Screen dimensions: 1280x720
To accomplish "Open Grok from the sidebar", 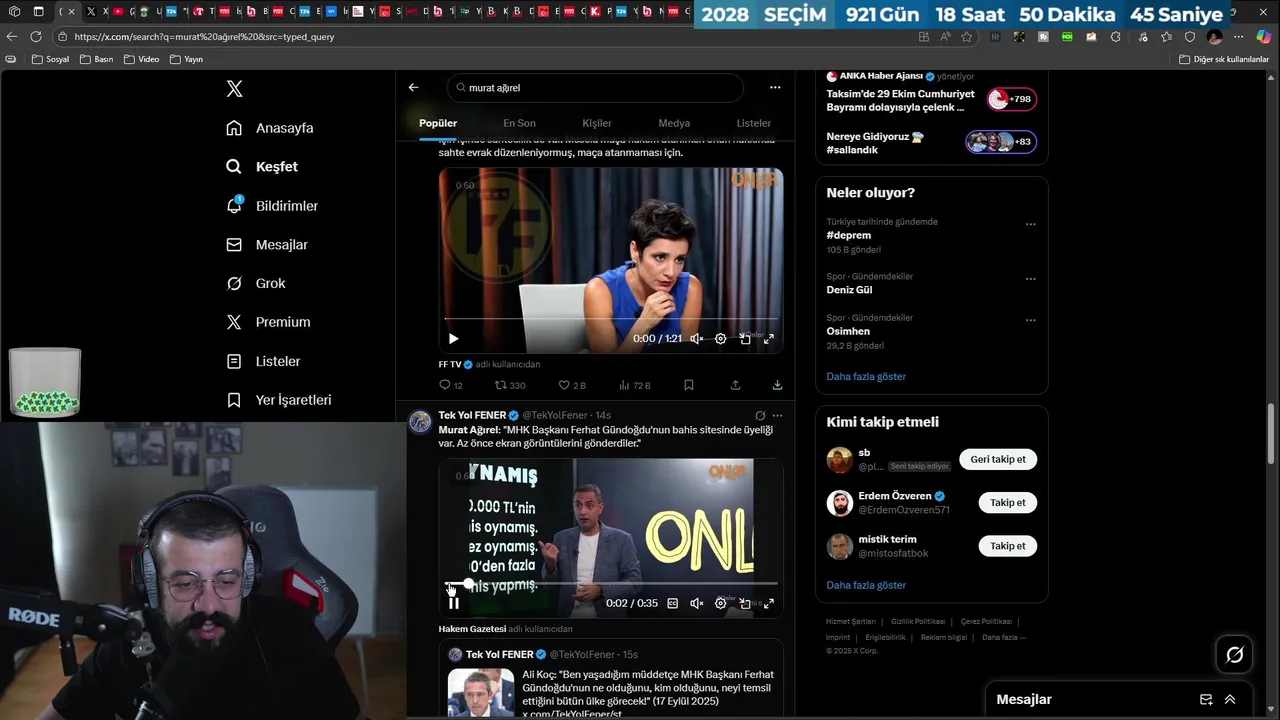I will click(x=256, y=284).
